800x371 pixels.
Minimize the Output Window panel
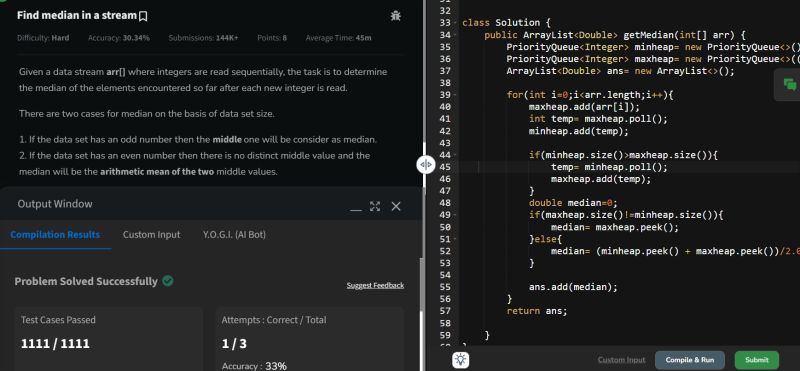(356, 207)
